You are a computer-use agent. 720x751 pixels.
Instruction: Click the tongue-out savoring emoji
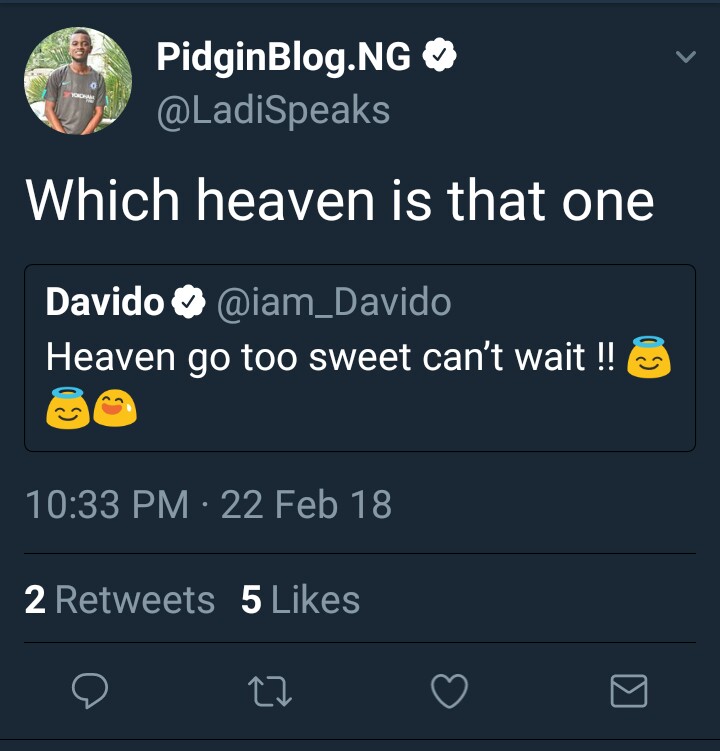pos(115,406)
